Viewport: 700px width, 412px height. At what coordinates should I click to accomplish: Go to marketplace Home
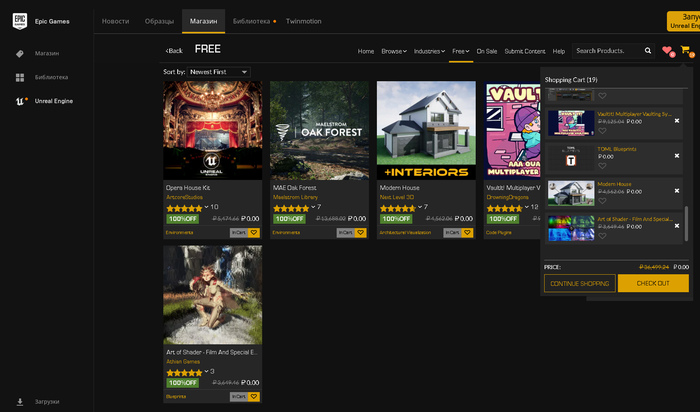[366, 51]
